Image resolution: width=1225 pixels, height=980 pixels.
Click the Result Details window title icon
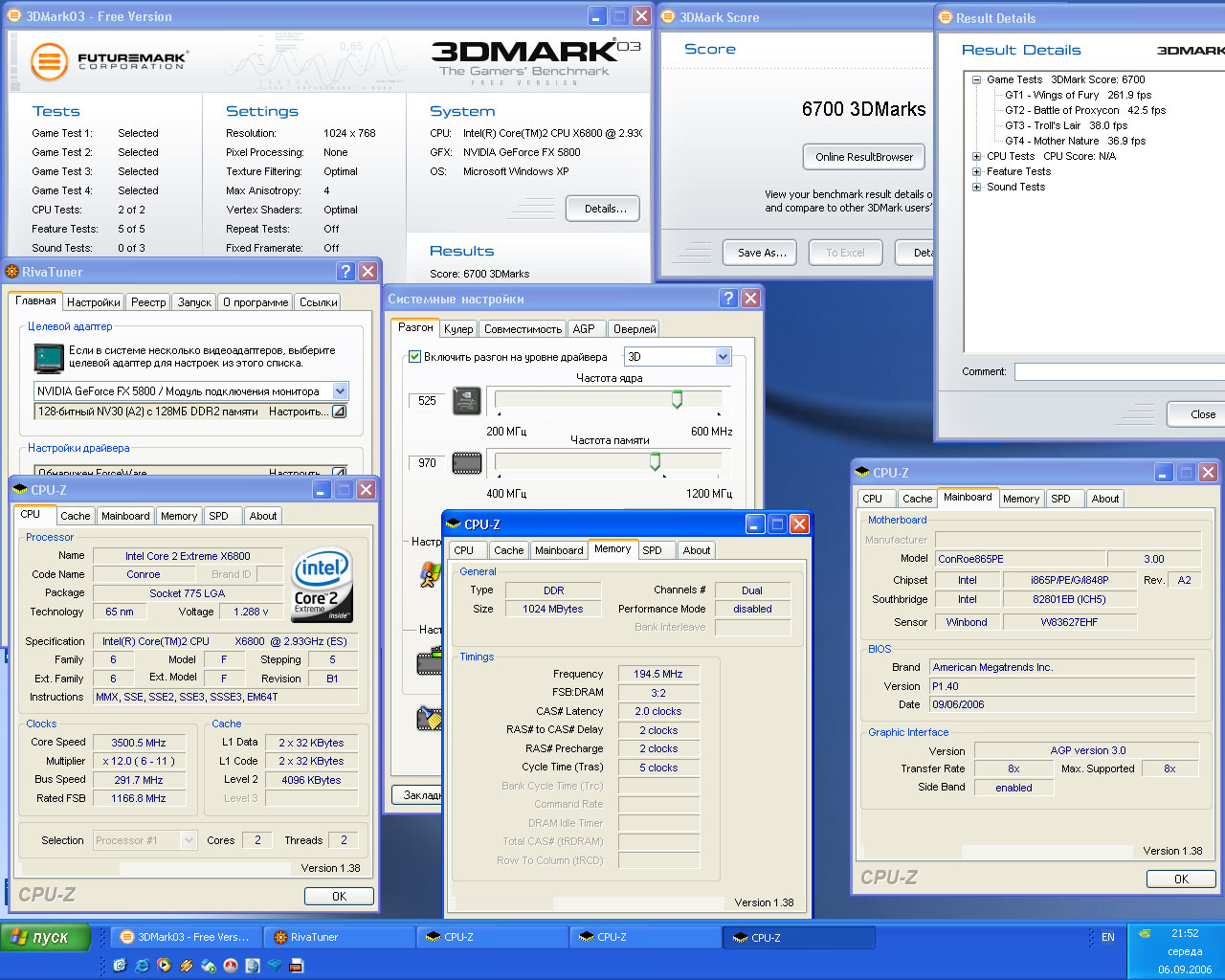946,17
